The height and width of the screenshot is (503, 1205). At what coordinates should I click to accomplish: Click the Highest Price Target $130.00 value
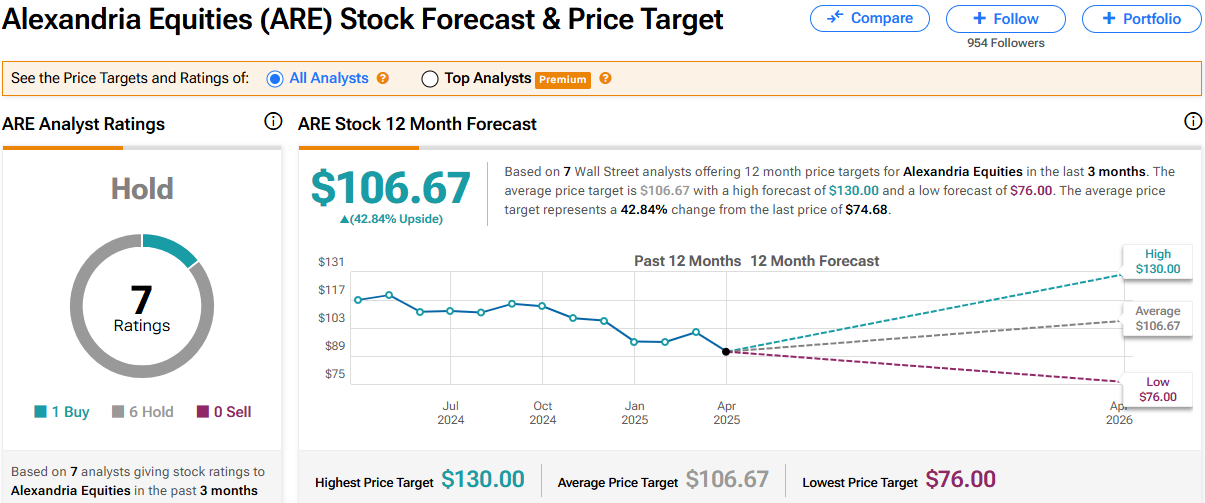pos(483,480)
